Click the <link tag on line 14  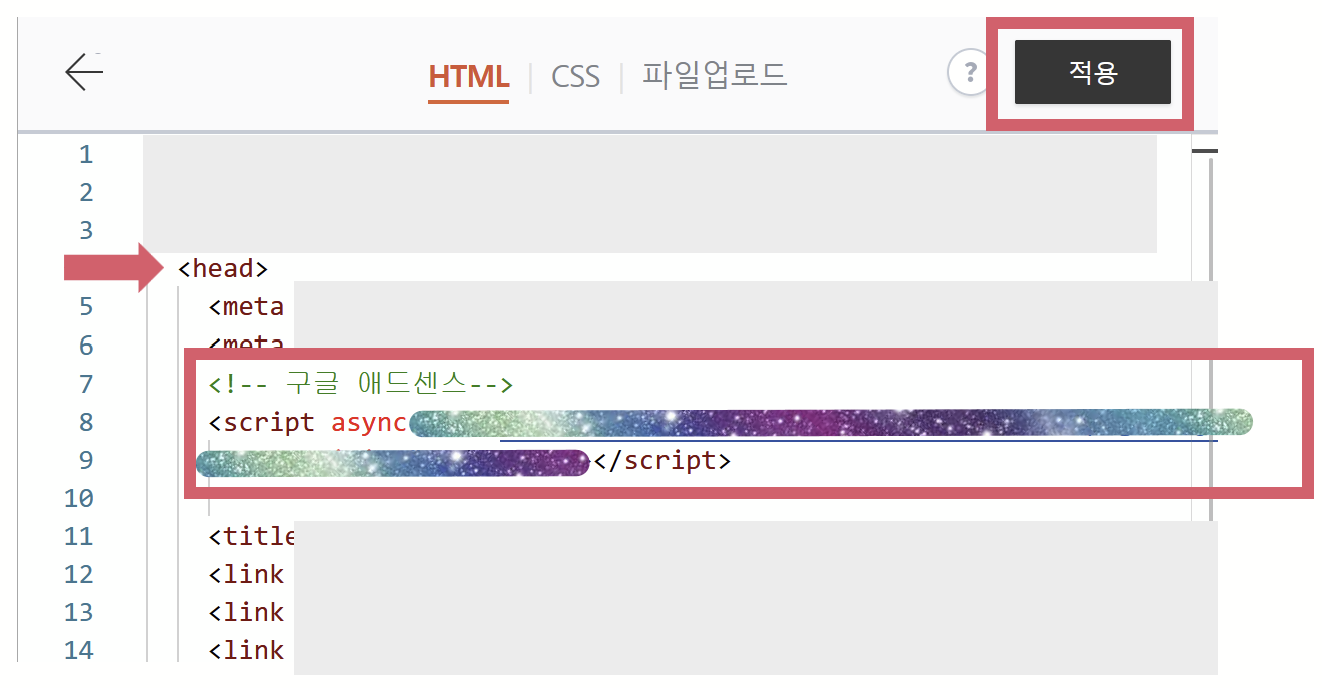[246, 650]
